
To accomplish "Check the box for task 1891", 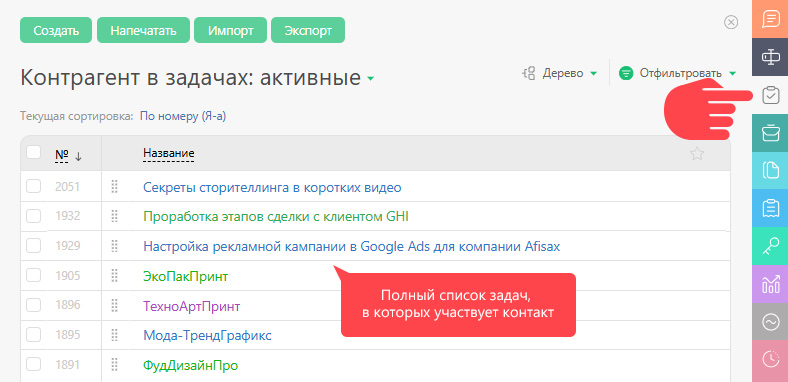I will (x=33, y=364).
